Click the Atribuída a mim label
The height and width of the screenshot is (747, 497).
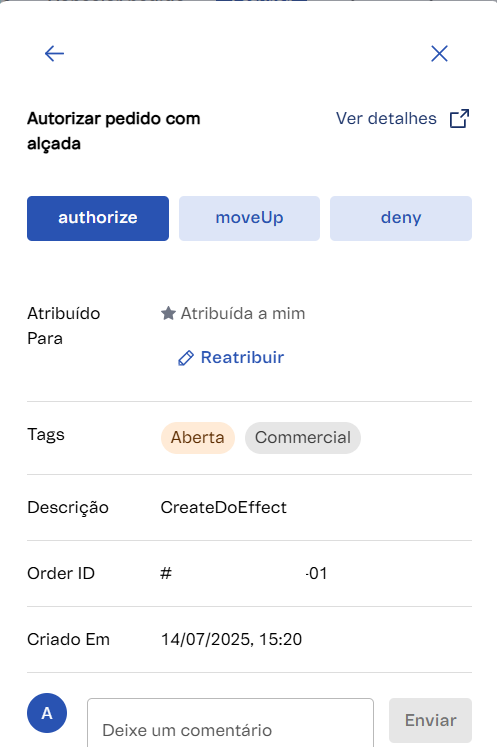click(243, 313)
